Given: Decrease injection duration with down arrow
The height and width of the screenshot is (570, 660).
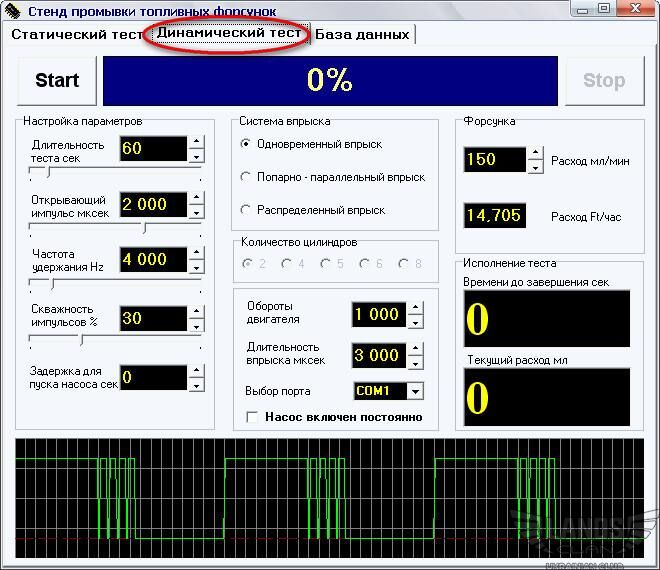Looking at the screenshot, I should pos(416,361).
